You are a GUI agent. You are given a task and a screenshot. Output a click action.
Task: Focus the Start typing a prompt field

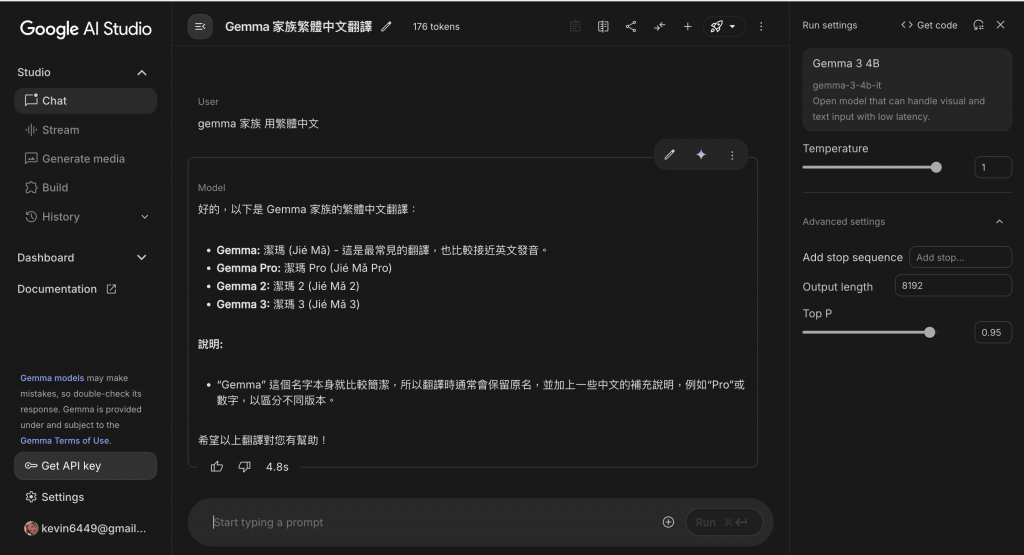pyautogui.click(x=431, y=522)
